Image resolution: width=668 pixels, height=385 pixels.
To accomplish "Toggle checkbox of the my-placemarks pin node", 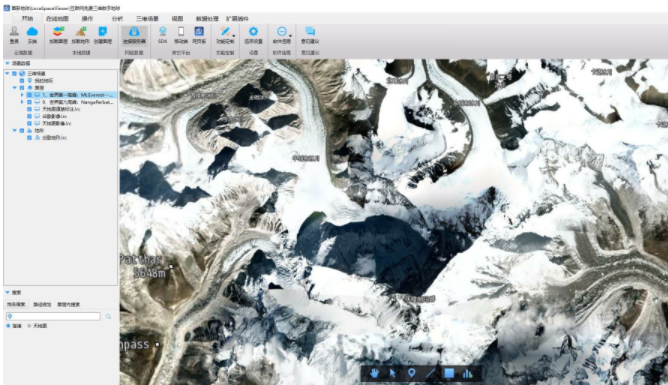I will pos(22,80).
